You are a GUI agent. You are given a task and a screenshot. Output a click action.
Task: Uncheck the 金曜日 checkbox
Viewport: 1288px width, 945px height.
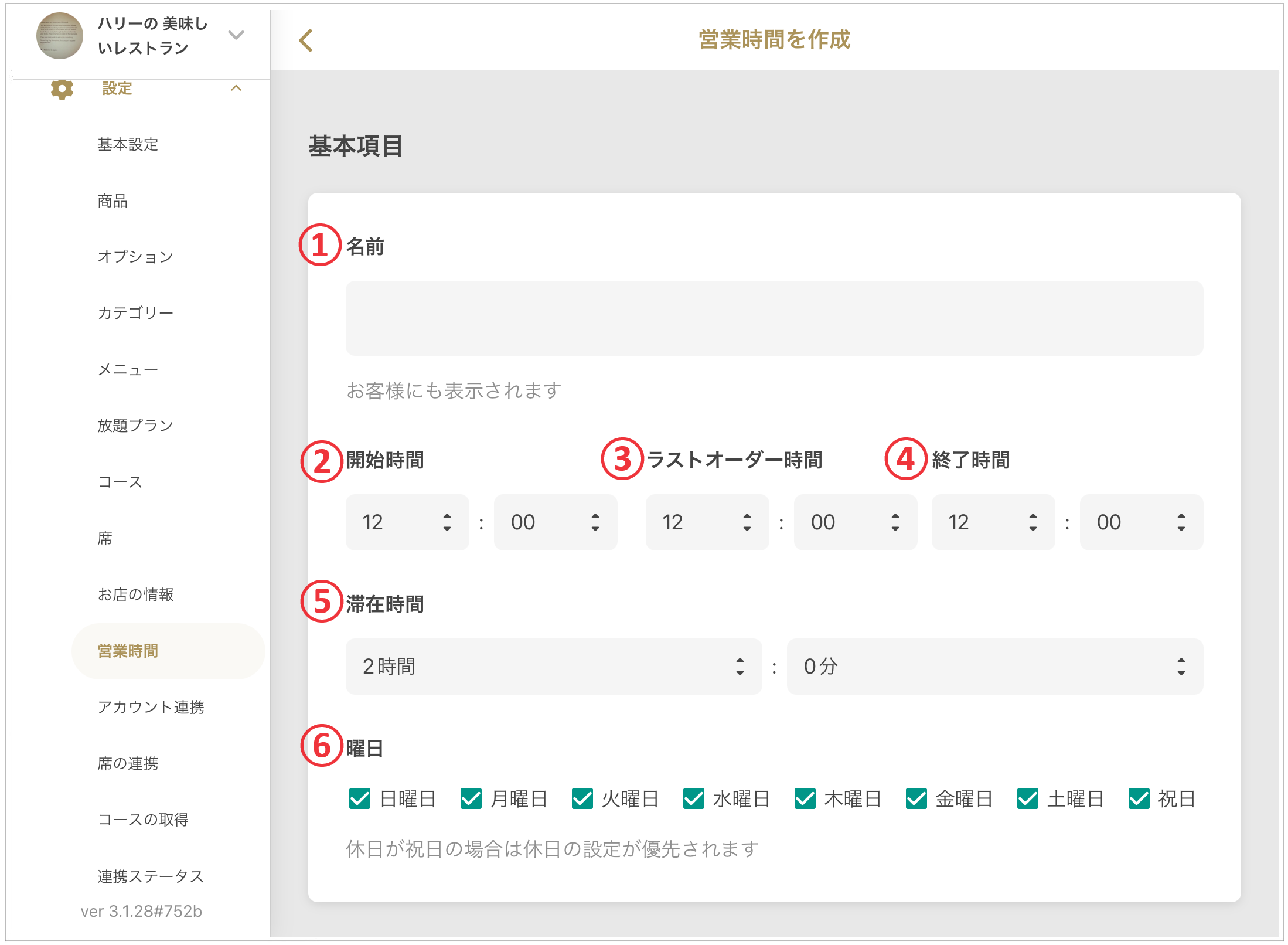pos(916,798)
